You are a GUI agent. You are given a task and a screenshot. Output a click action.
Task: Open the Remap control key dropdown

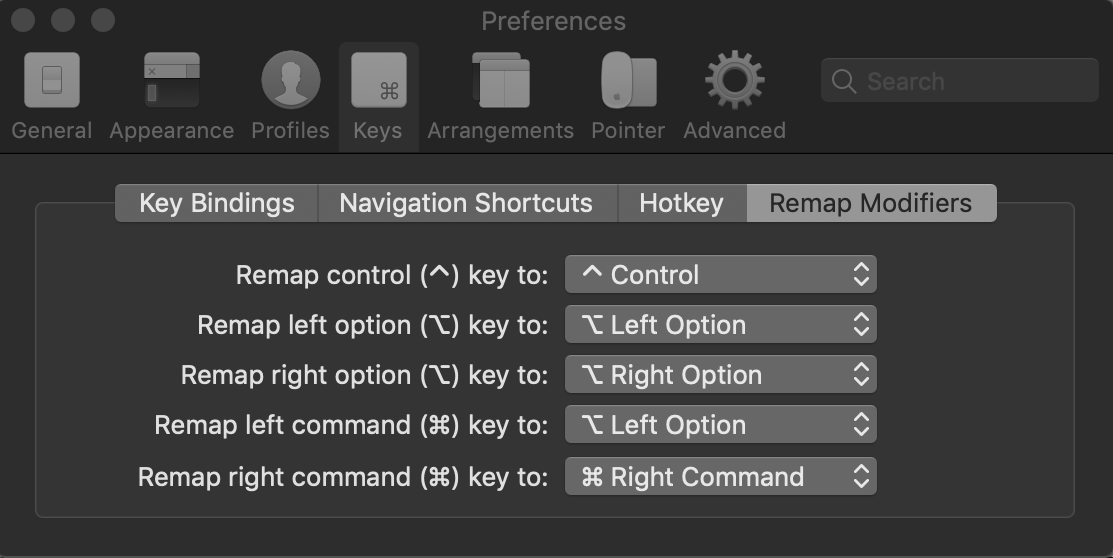point(720,275)
